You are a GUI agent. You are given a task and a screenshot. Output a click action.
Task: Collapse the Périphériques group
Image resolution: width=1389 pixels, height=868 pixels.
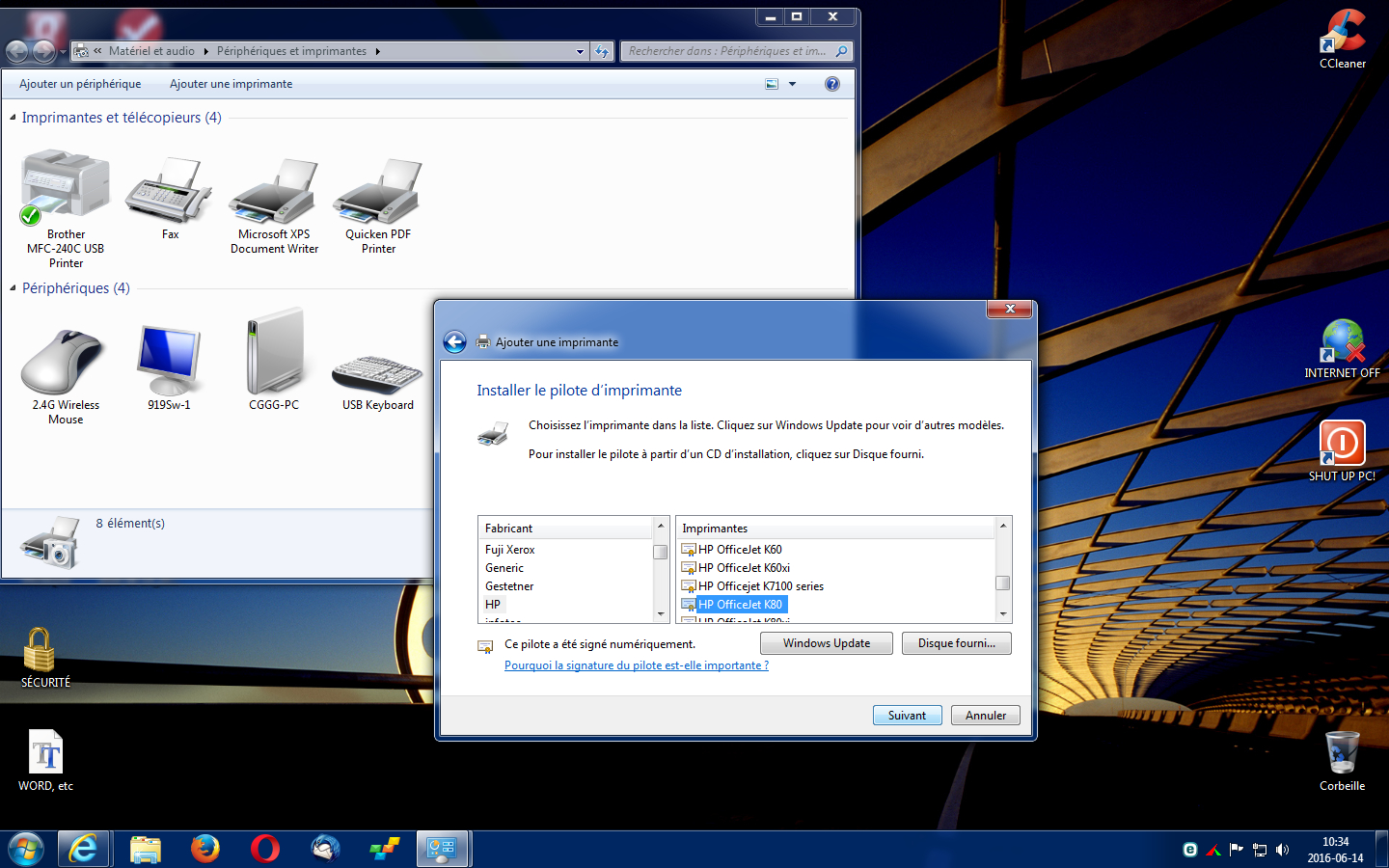[13, 288]
